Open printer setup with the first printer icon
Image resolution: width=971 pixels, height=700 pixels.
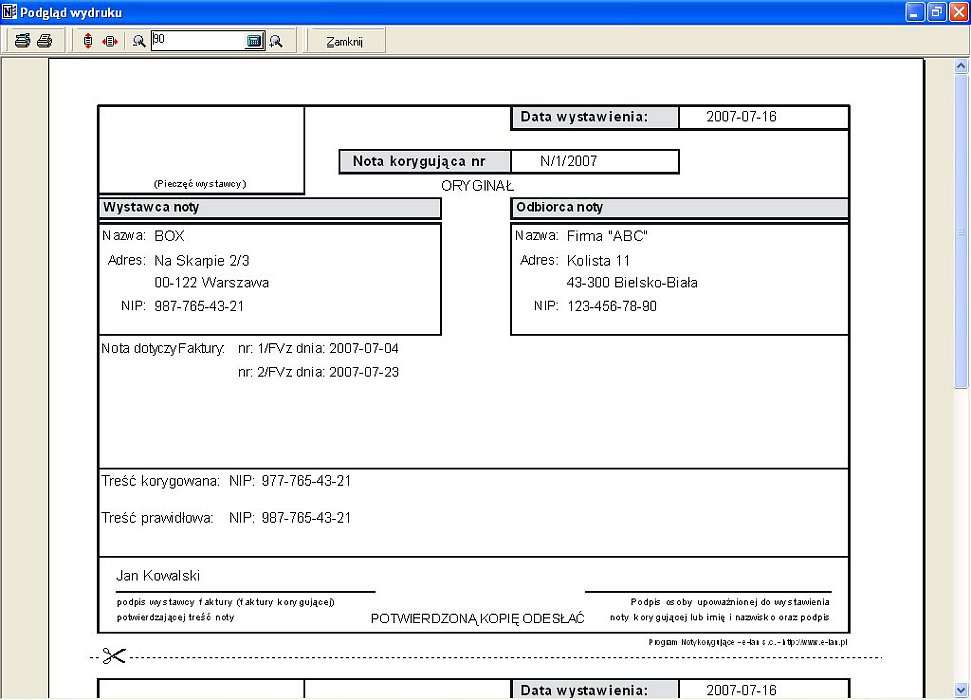[21, 41]
